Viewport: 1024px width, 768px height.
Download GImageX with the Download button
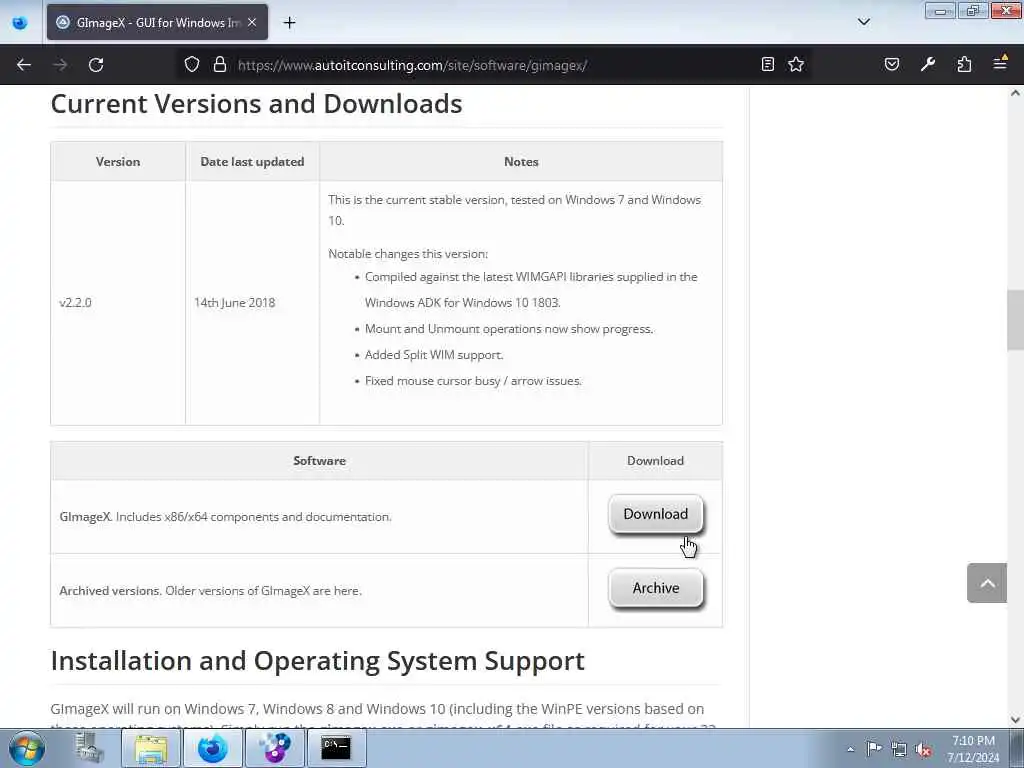tap(656, 515)
